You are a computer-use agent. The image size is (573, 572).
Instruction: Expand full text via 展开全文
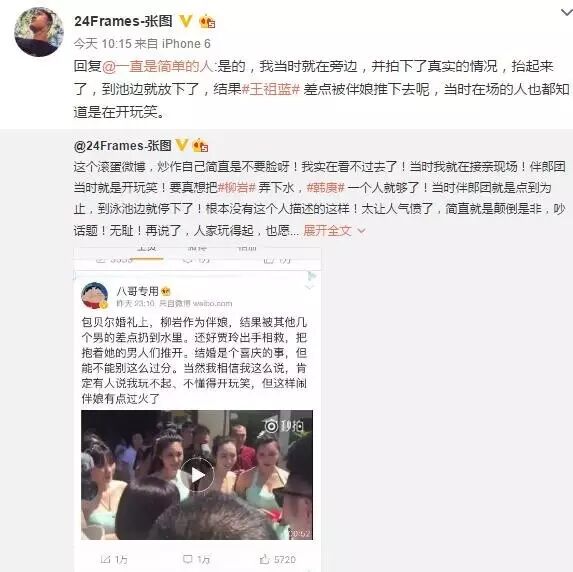click(x=327, y=231)
